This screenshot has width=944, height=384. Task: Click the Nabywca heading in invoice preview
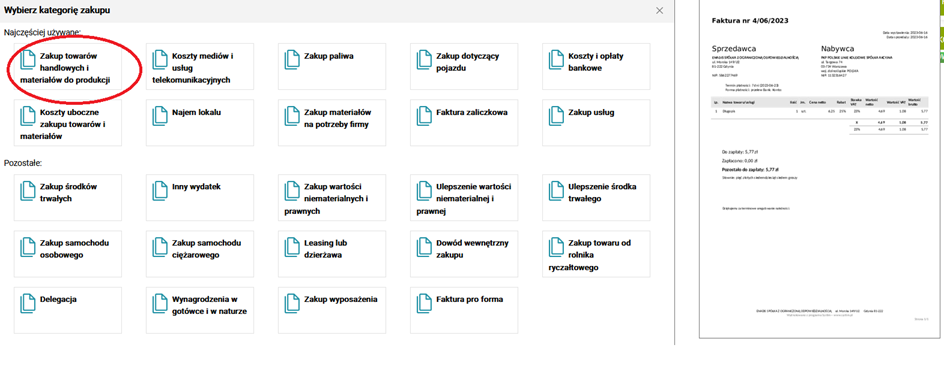837,48
